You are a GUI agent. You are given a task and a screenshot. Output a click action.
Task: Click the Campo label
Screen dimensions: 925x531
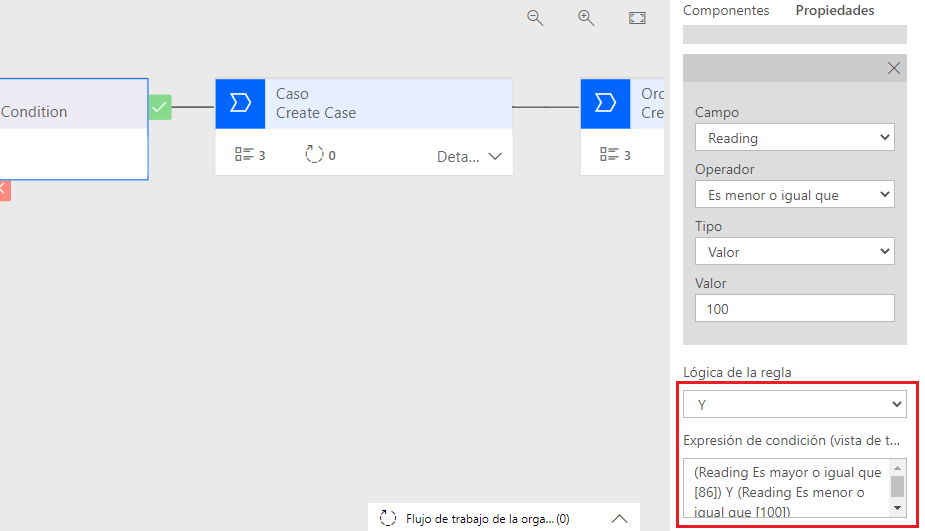click(x=717, y=113)
